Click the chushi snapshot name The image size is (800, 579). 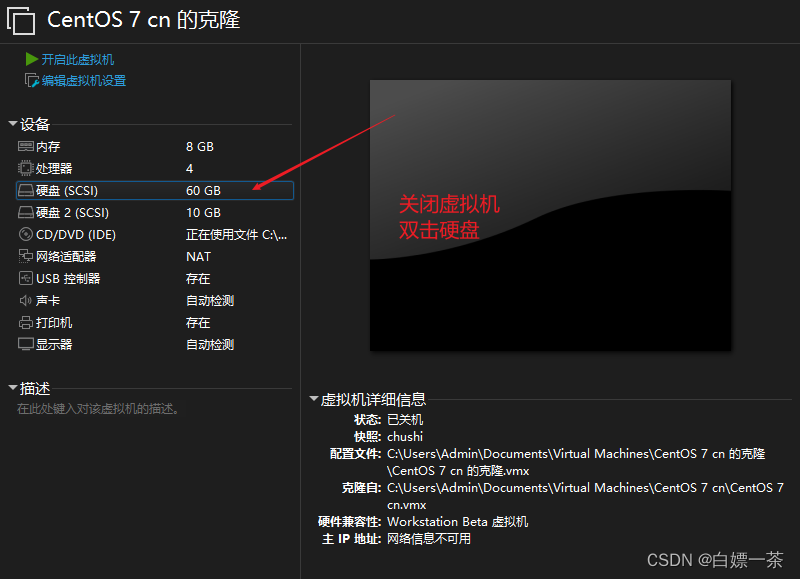[405, 437]
